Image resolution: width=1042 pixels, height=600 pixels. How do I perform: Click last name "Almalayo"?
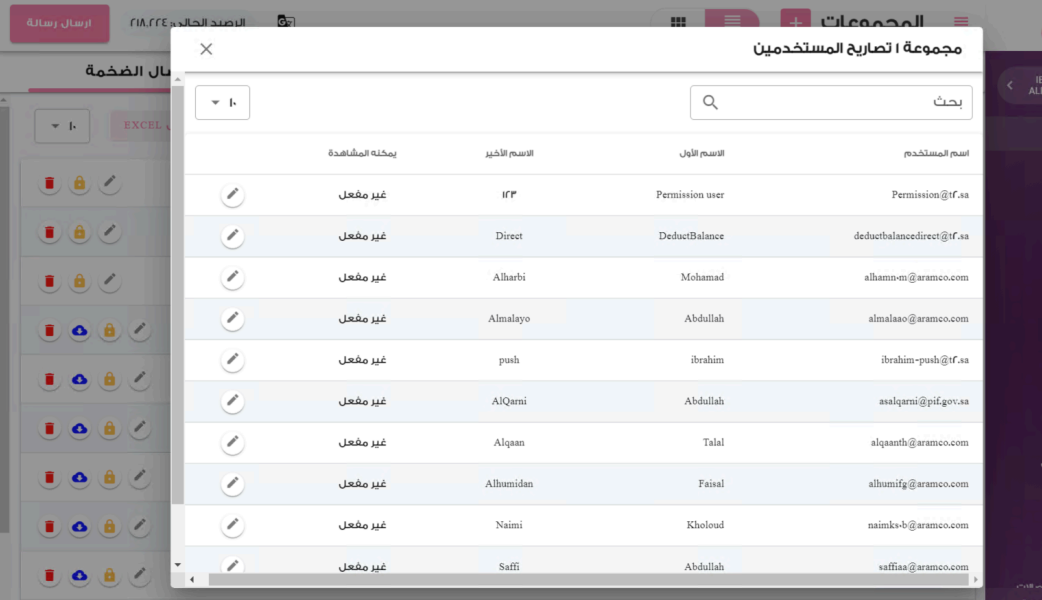509,318
